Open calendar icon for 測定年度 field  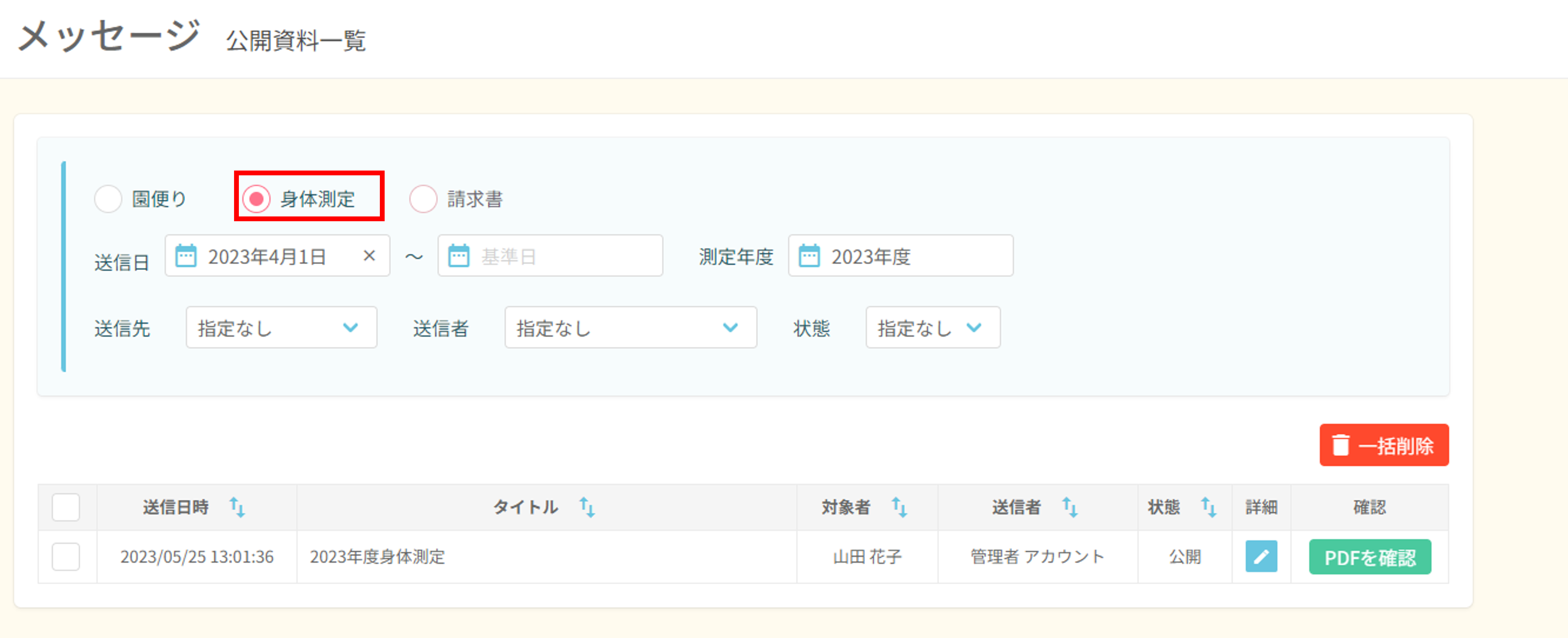point(809,256)
